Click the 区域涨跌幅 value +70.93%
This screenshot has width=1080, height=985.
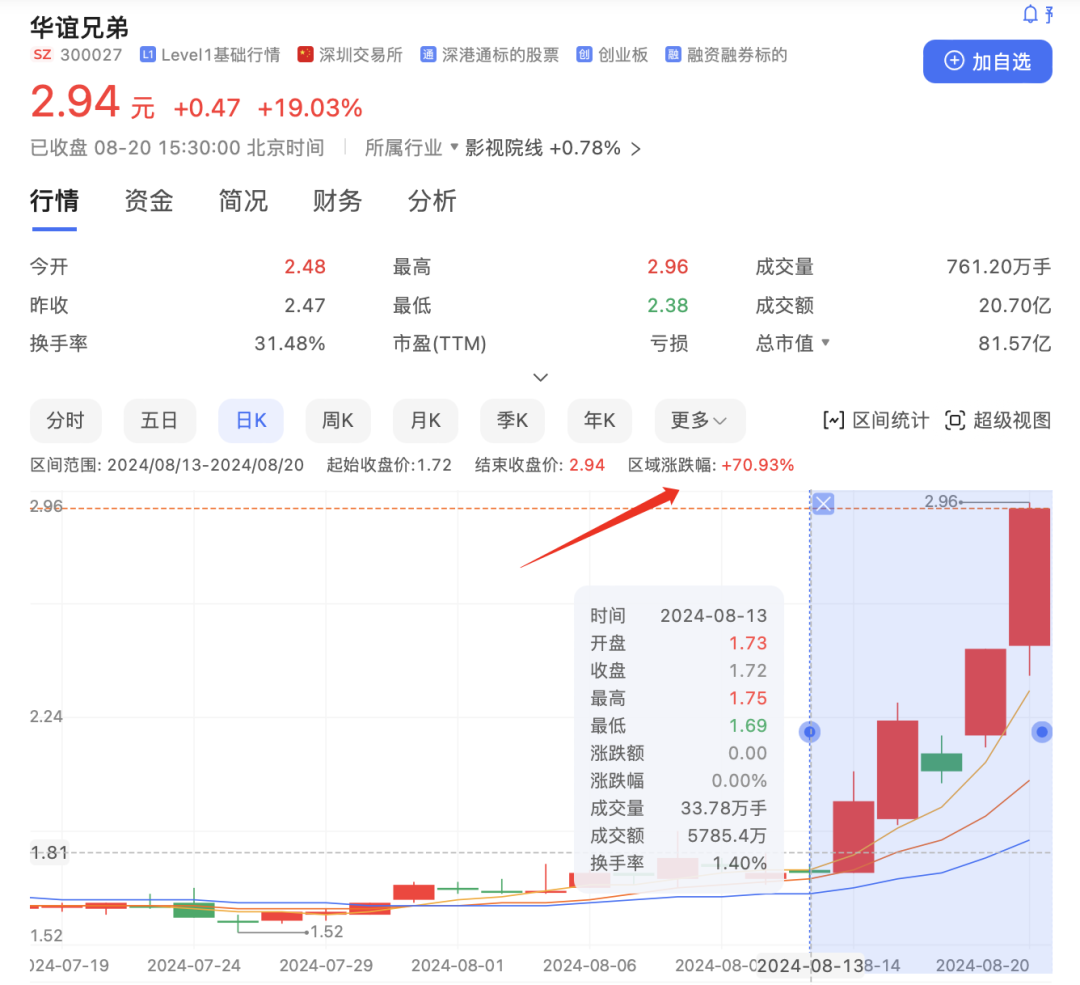click(x=758, y=465)
